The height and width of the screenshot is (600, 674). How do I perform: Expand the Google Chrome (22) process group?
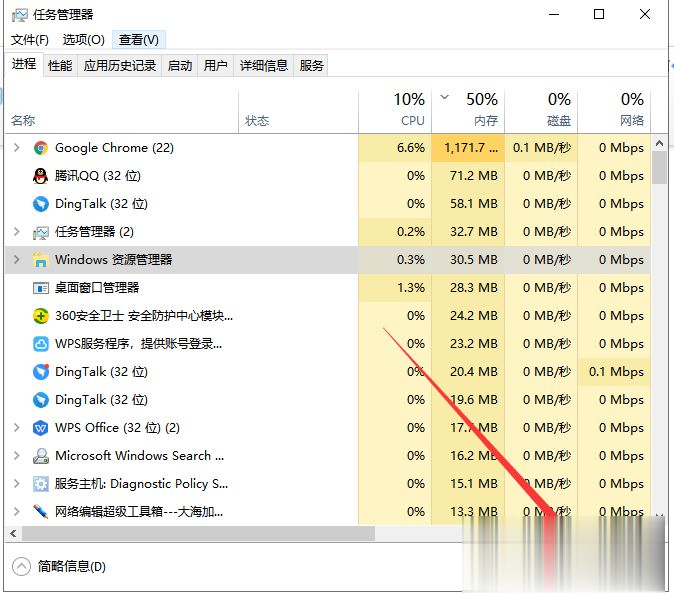17,147
